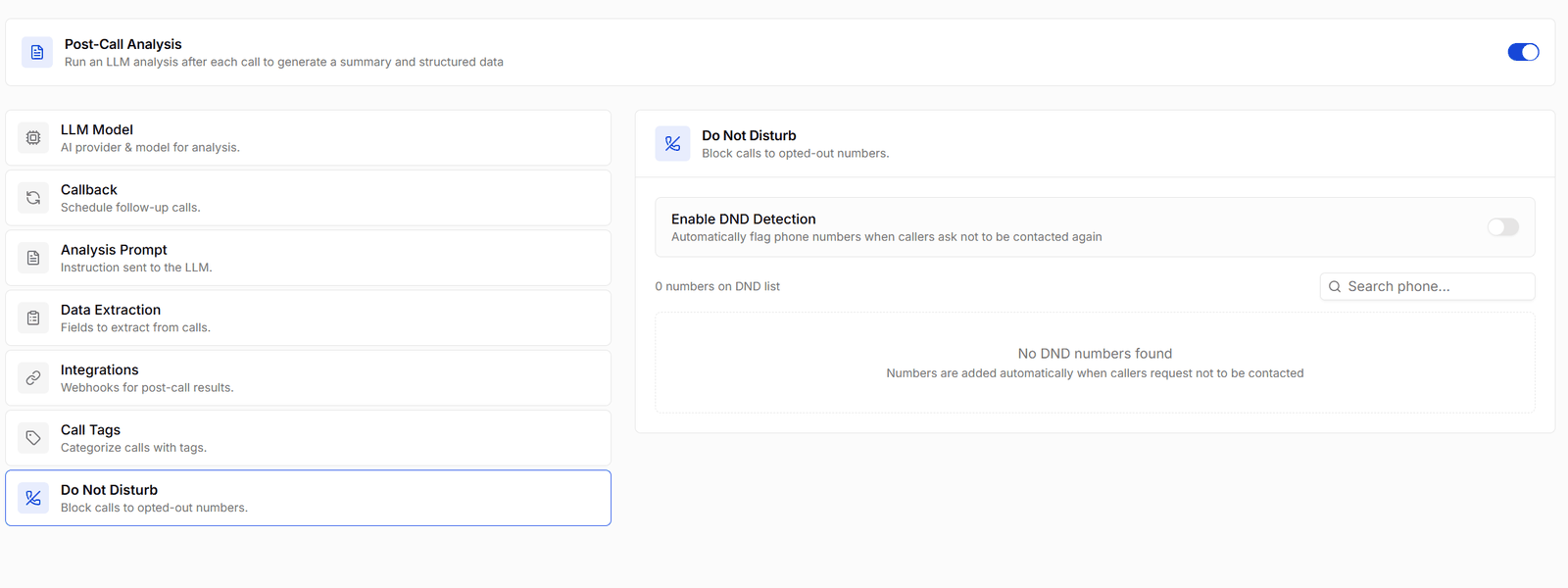Viewport: 1568px width, 588px height.
Task: Turn off the Post-Call Analysis toggle
Action: pyautogui.click(x=1523, y=52)
